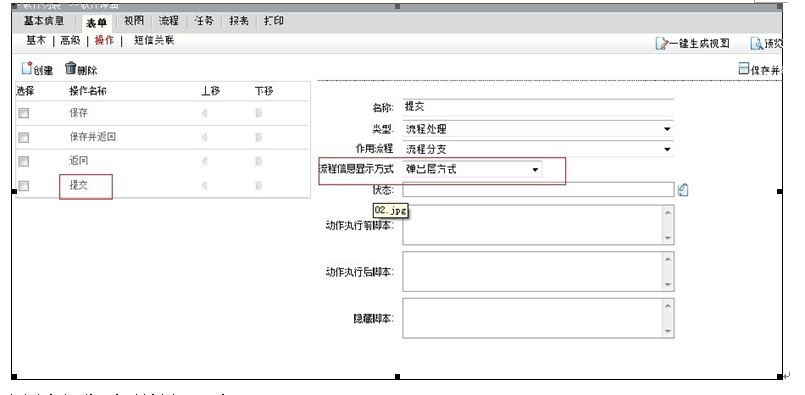Move 保存 row up arrow
Screen dimensions: 805x395
click(204, 114)
